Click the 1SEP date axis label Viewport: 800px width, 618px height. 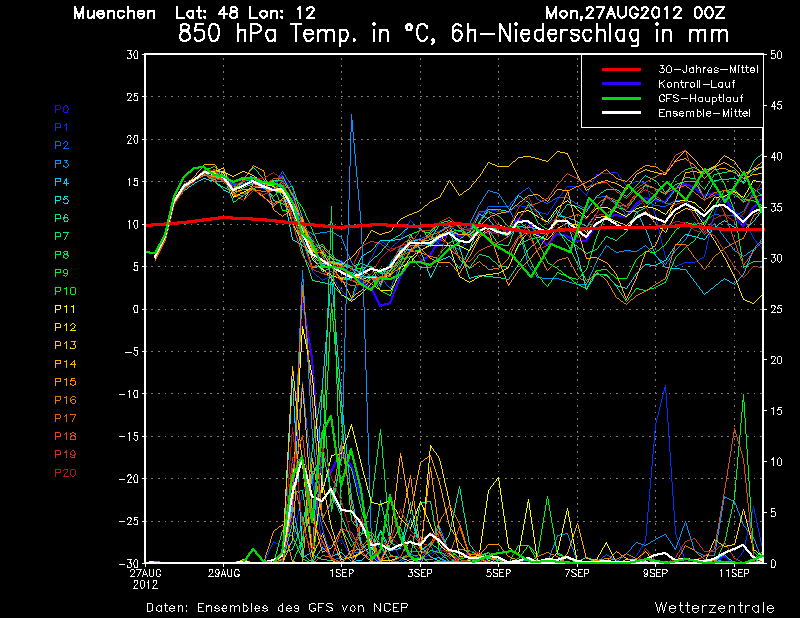pos(342,574)
